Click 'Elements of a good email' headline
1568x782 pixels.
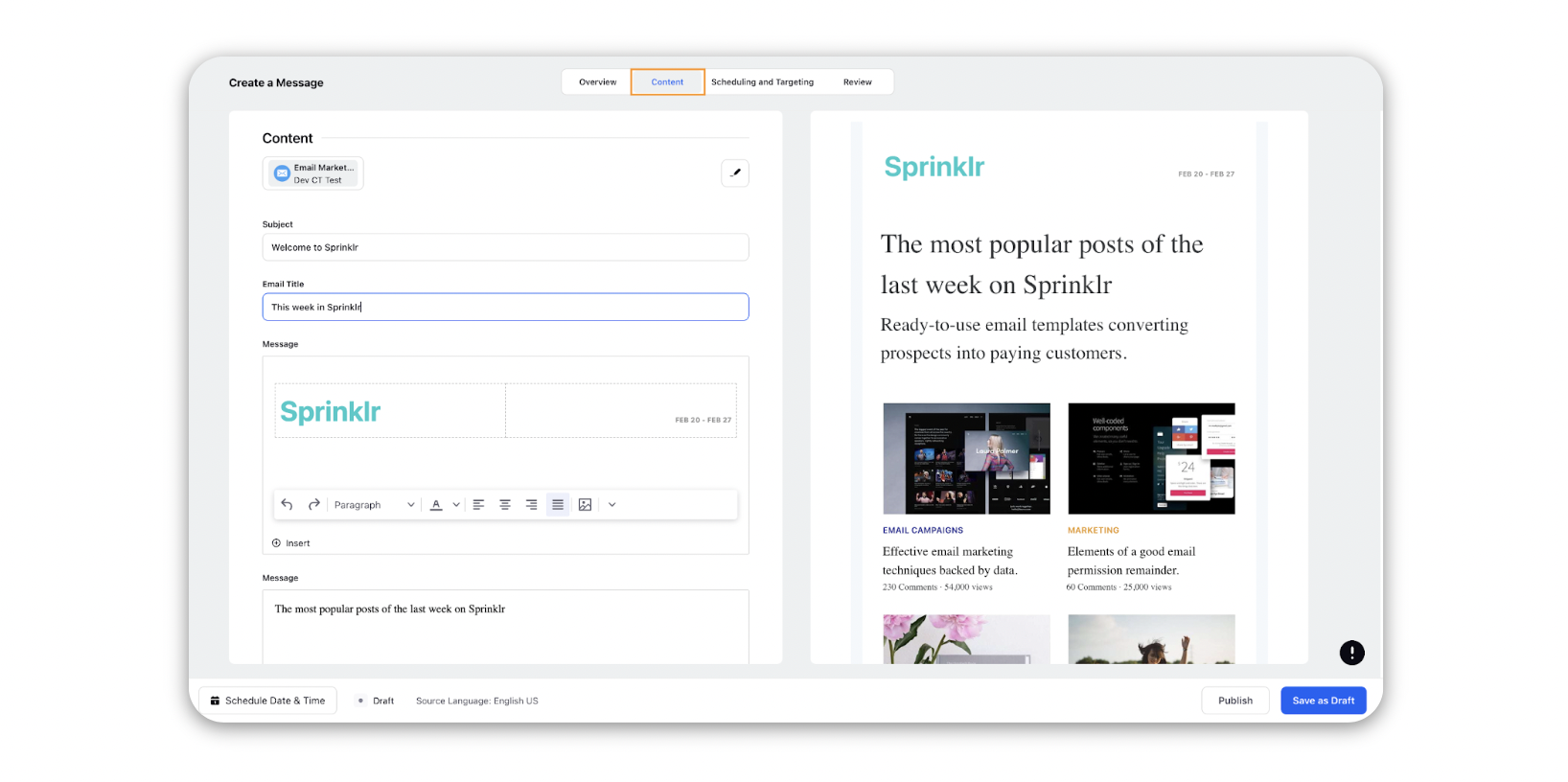coord(1131,561)
